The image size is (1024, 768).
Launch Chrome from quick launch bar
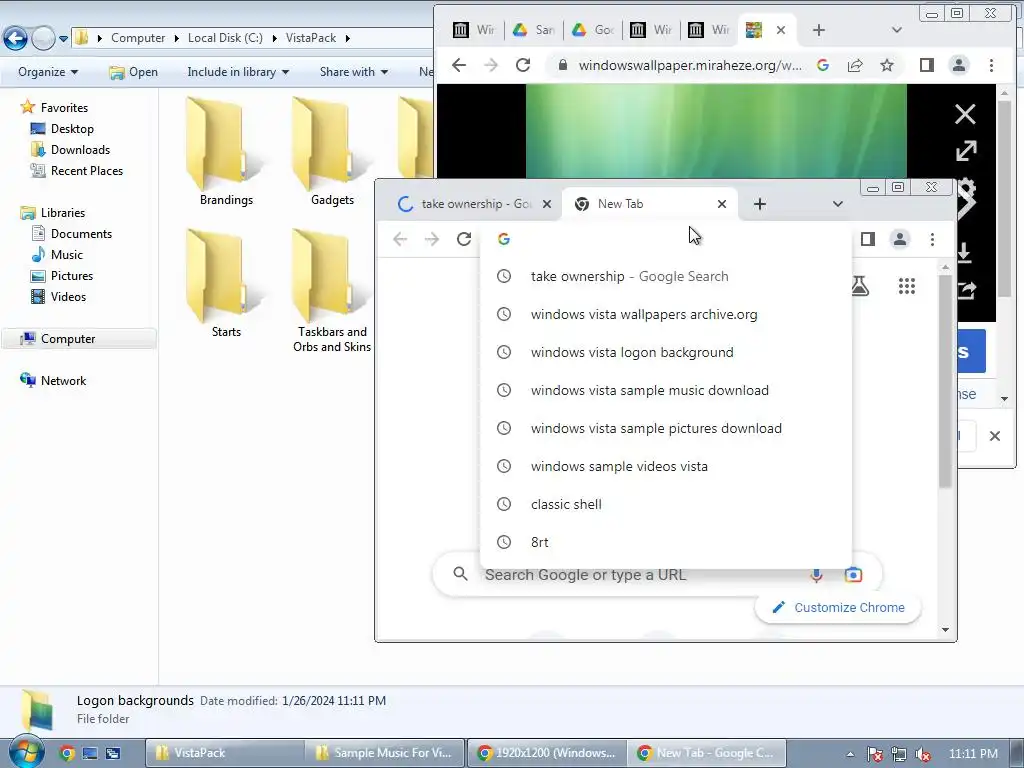67,753
